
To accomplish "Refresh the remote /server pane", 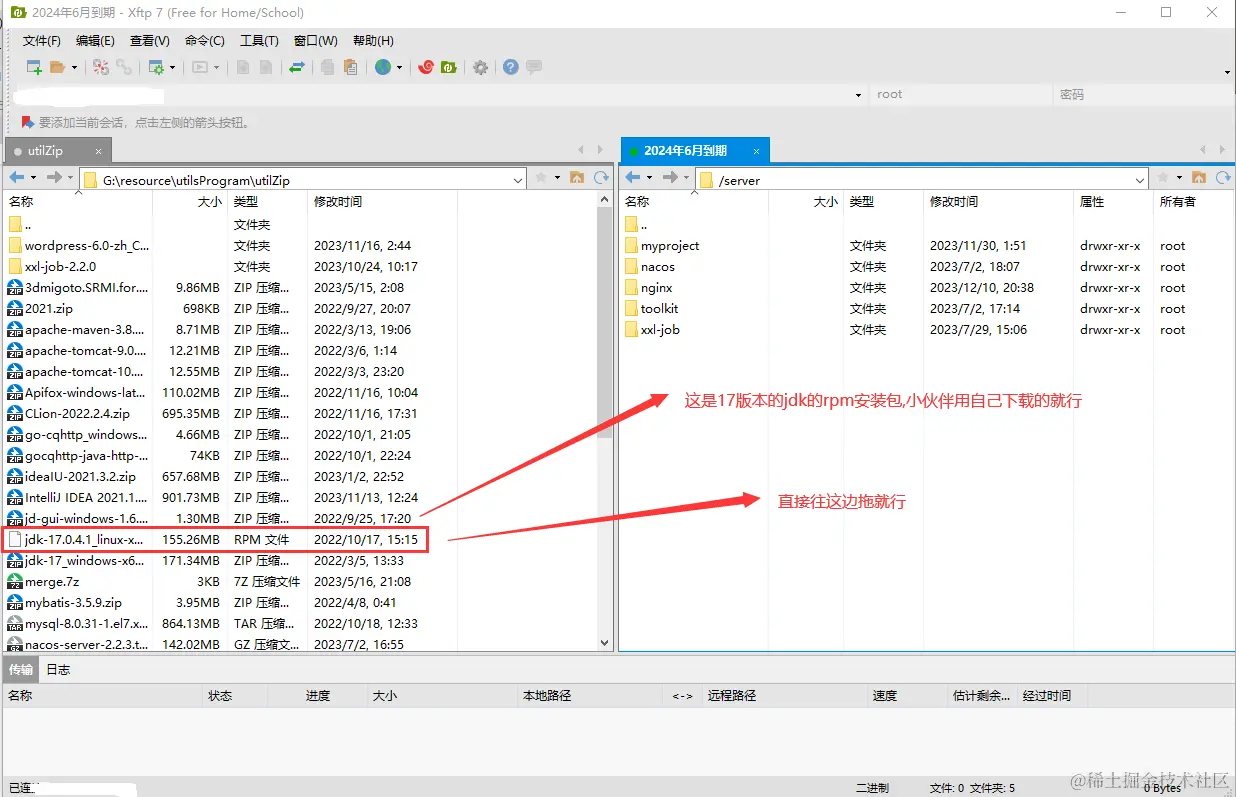I will (x=1223, y=177).
